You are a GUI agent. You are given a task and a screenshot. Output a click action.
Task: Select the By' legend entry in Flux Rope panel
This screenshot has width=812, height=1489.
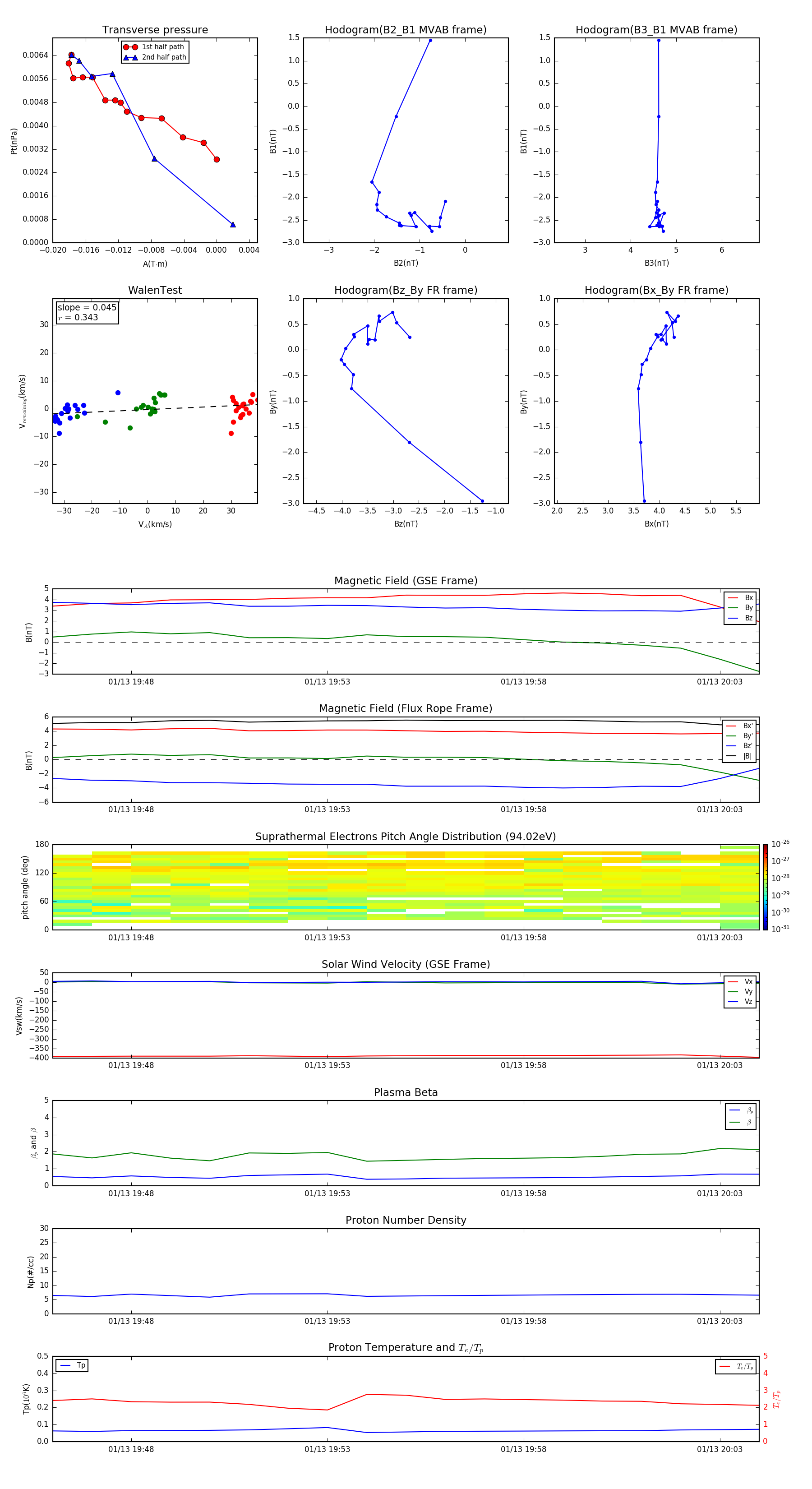coord(740,736)
